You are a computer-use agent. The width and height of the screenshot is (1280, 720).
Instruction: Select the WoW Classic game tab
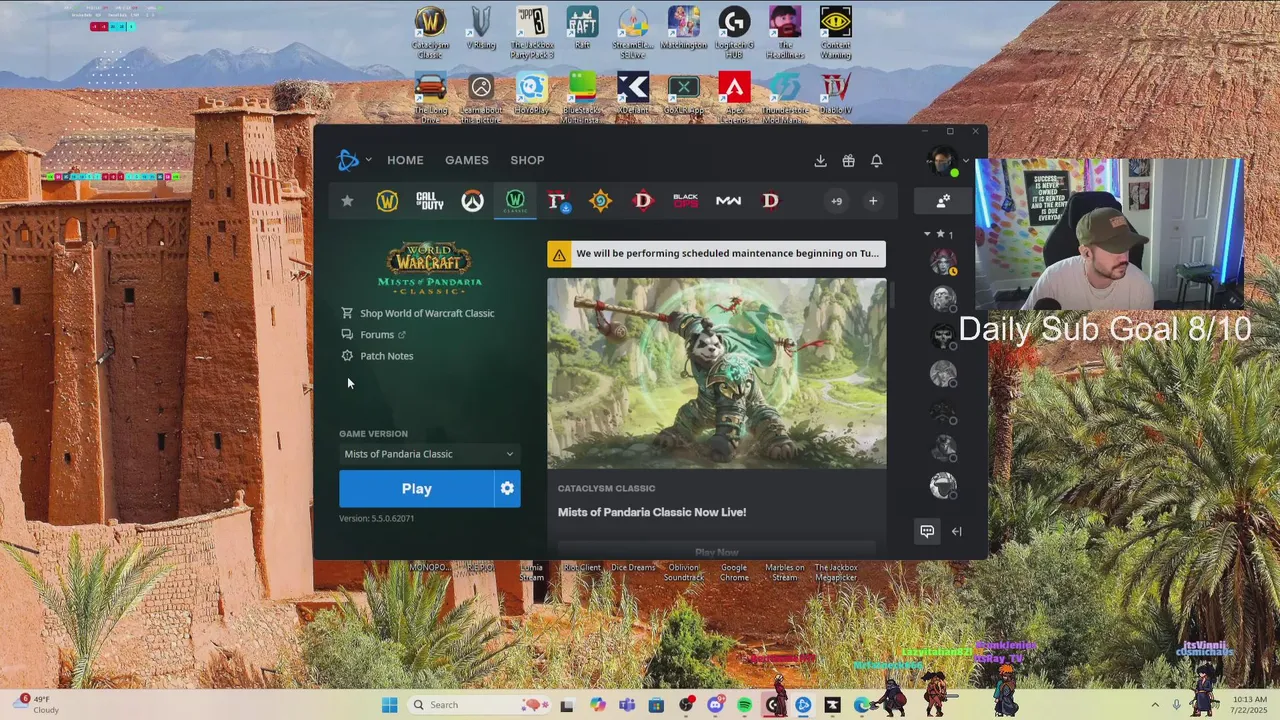pos(515,201)
